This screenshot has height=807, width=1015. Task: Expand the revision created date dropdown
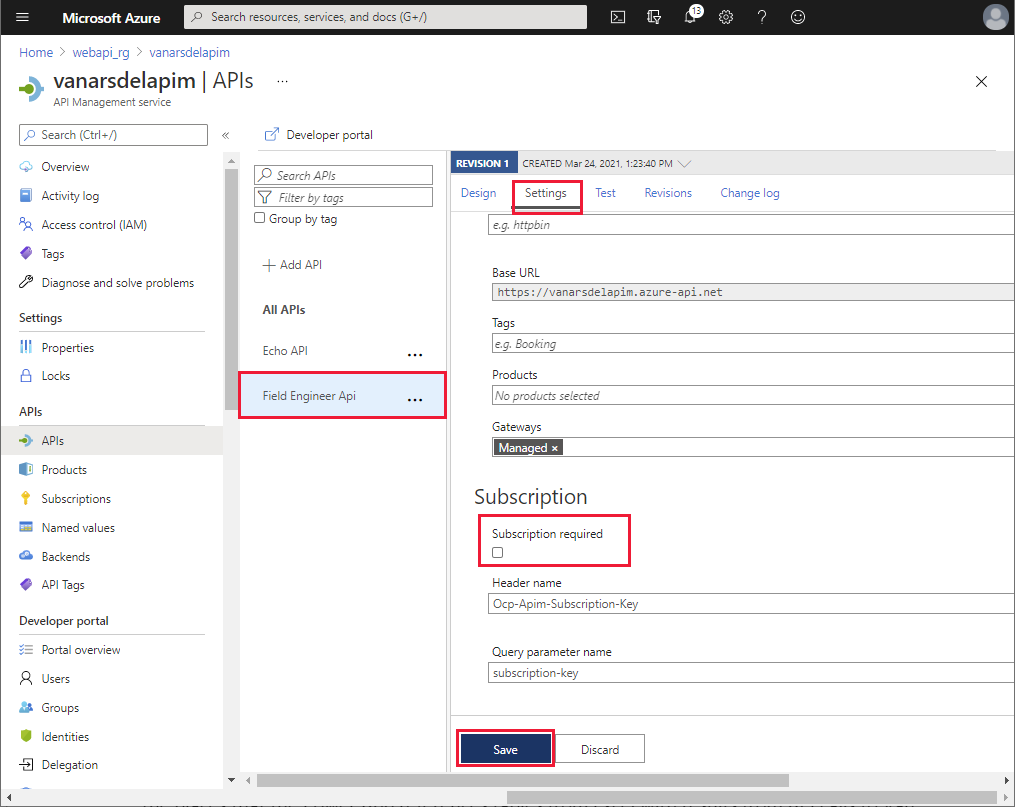coord(684,164)
